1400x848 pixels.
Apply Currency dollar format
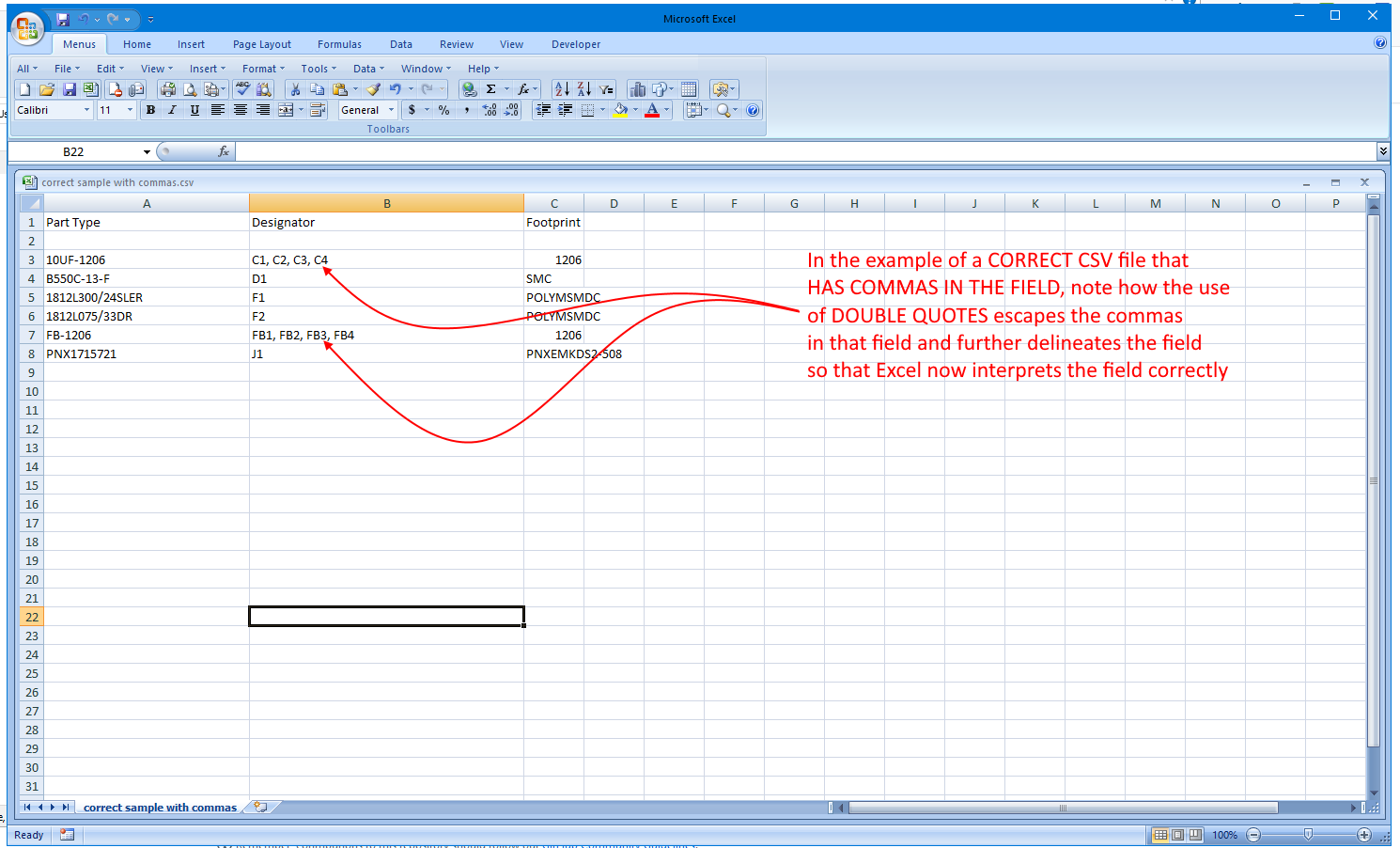click(412, 110)
